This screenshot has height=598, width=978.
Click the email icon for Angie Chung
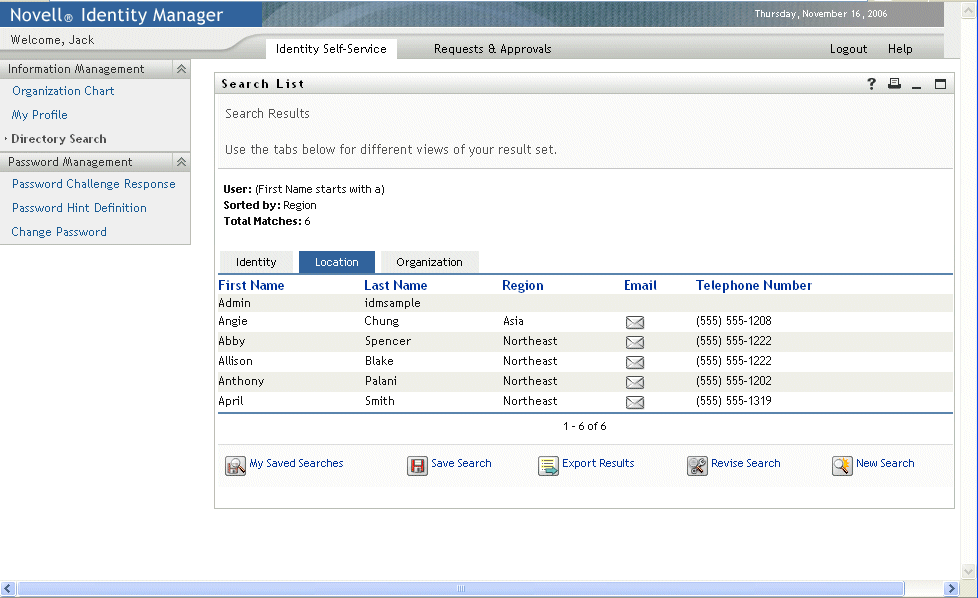tap(634, 322)
